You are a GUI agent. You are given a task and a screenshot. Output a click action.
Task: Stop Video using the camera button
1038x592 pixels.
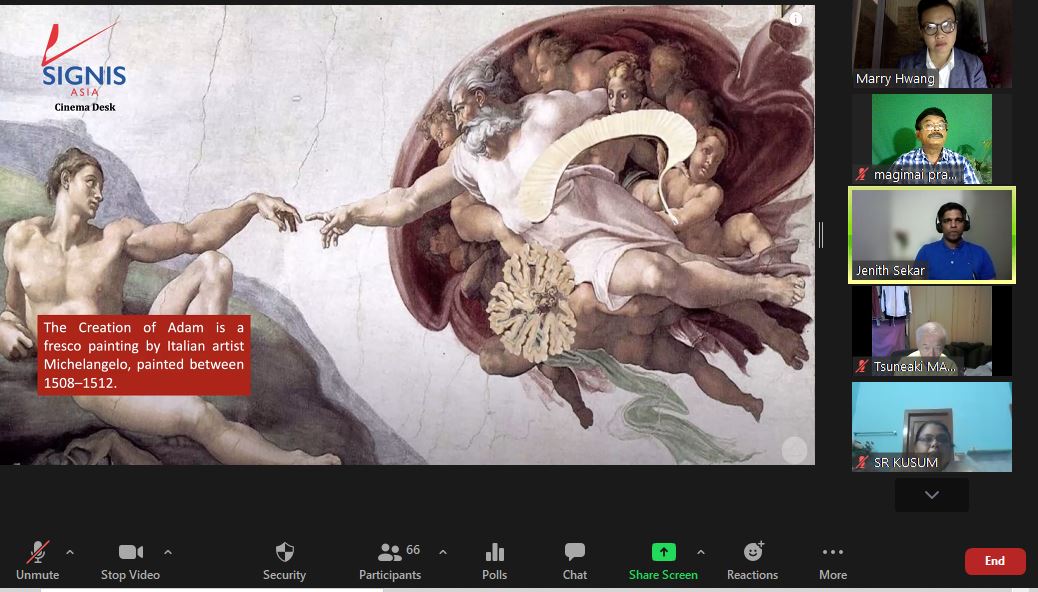[130, 560]
